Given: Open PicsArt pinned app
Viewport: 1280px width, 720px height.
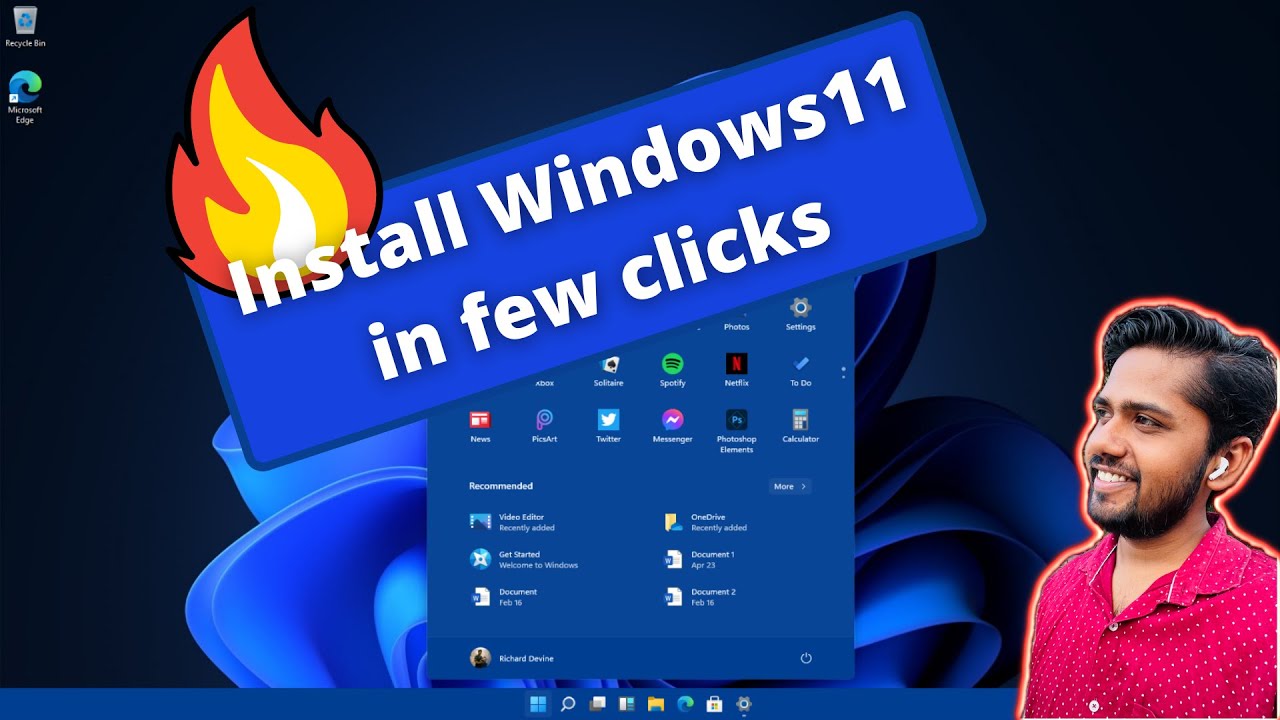Looking at the screenshot, I should 544,427.
